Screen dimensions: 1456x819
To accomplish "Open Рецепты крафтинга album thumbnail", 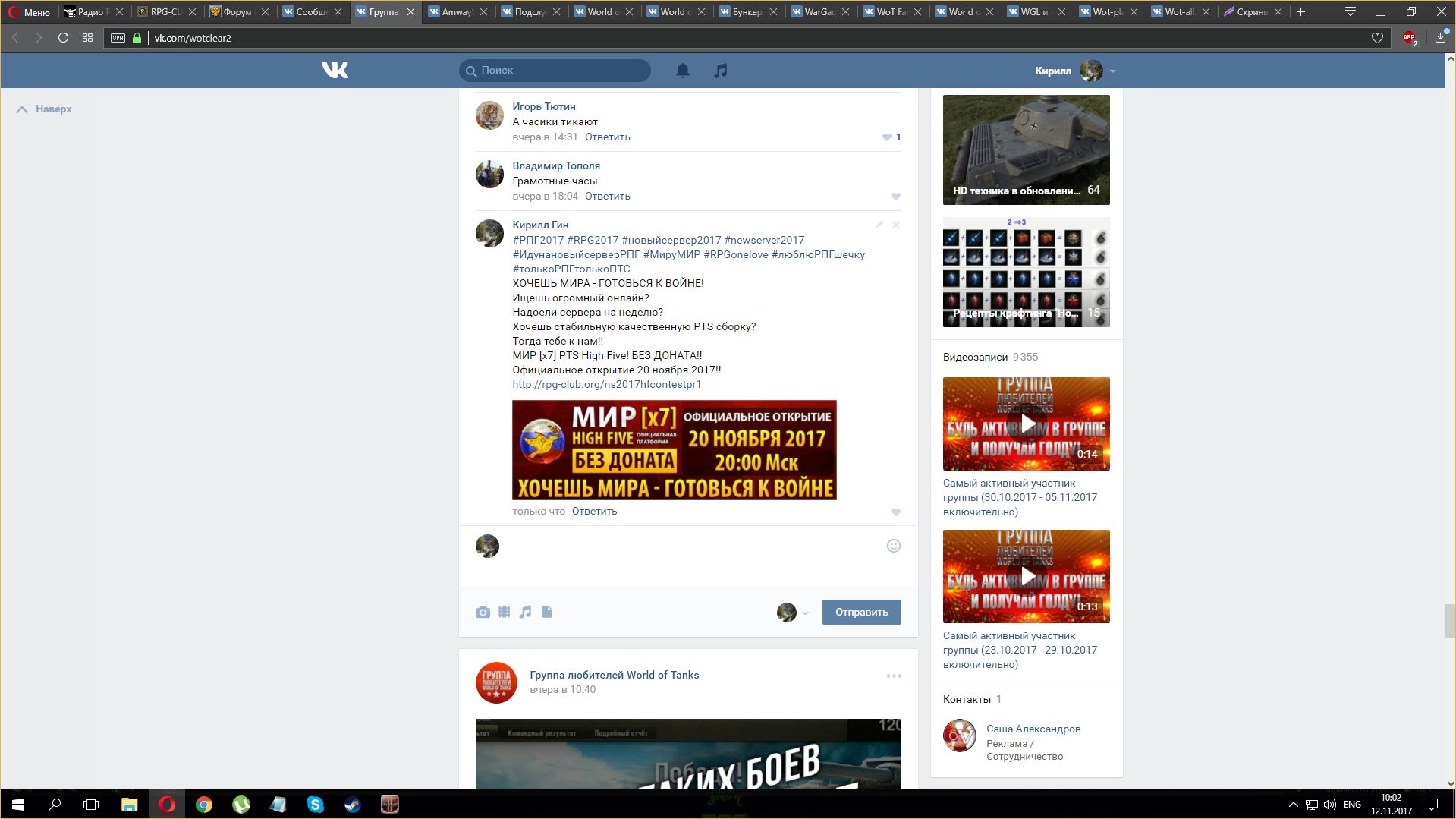I will click(x=1026, y=272).
